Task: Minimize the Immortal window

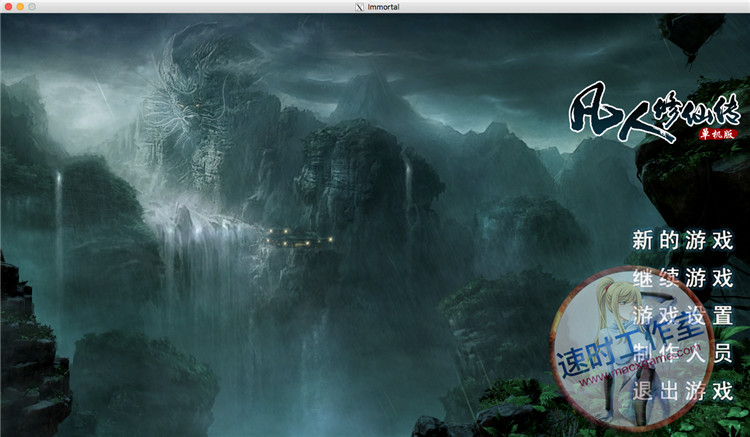Action: (x=20, y=7)
